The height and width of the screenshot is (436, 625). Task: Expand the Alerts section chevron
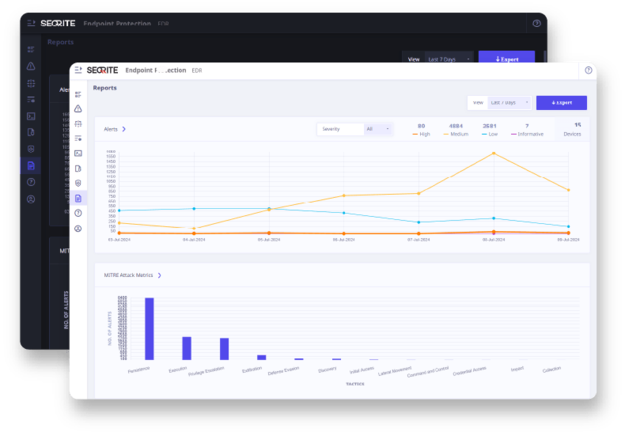point(124,129)
